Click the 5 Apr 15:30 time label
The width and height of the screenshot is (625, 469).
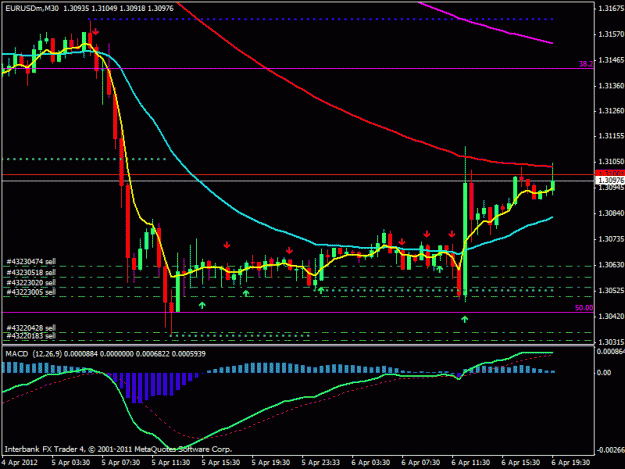coord(221,462)
